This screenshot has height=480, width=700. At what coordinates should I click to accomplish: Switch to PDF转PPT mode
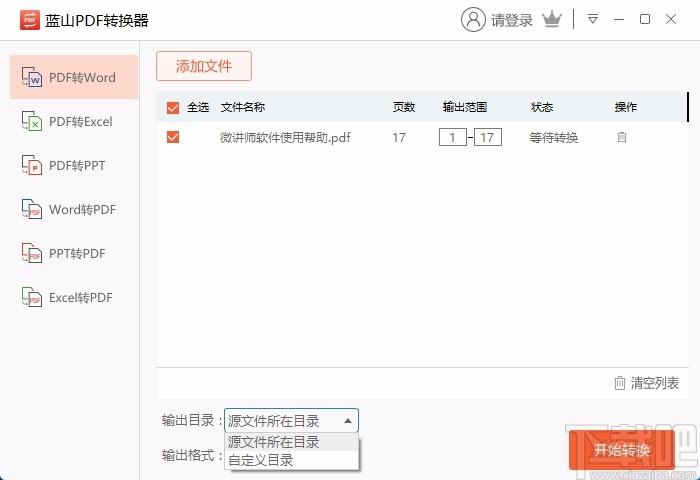(74, 166)
